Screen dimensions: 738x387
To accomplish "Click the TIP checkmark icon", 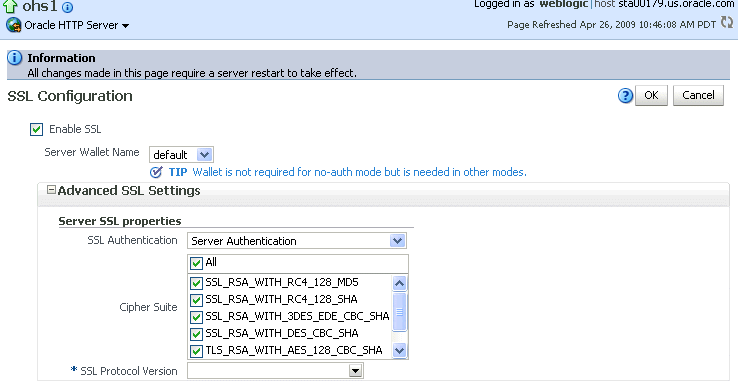I will (x=156, y=172).
